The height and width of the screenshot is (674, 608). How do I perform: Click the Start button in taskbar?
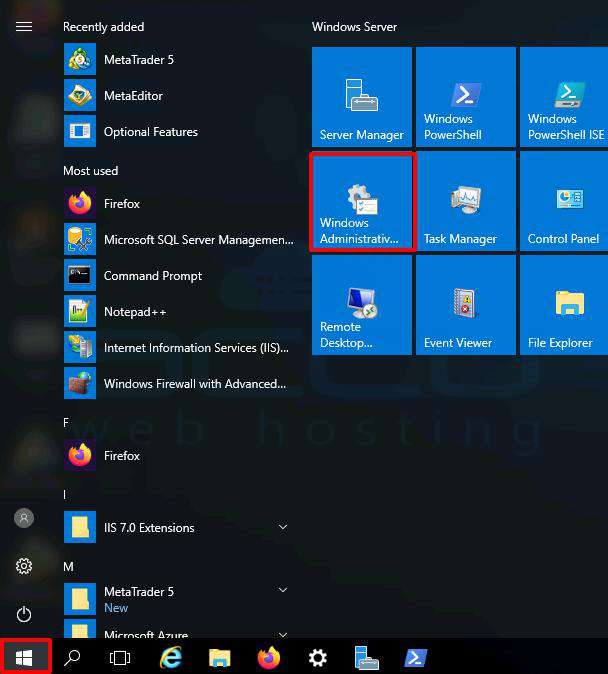tap(24, 657)
